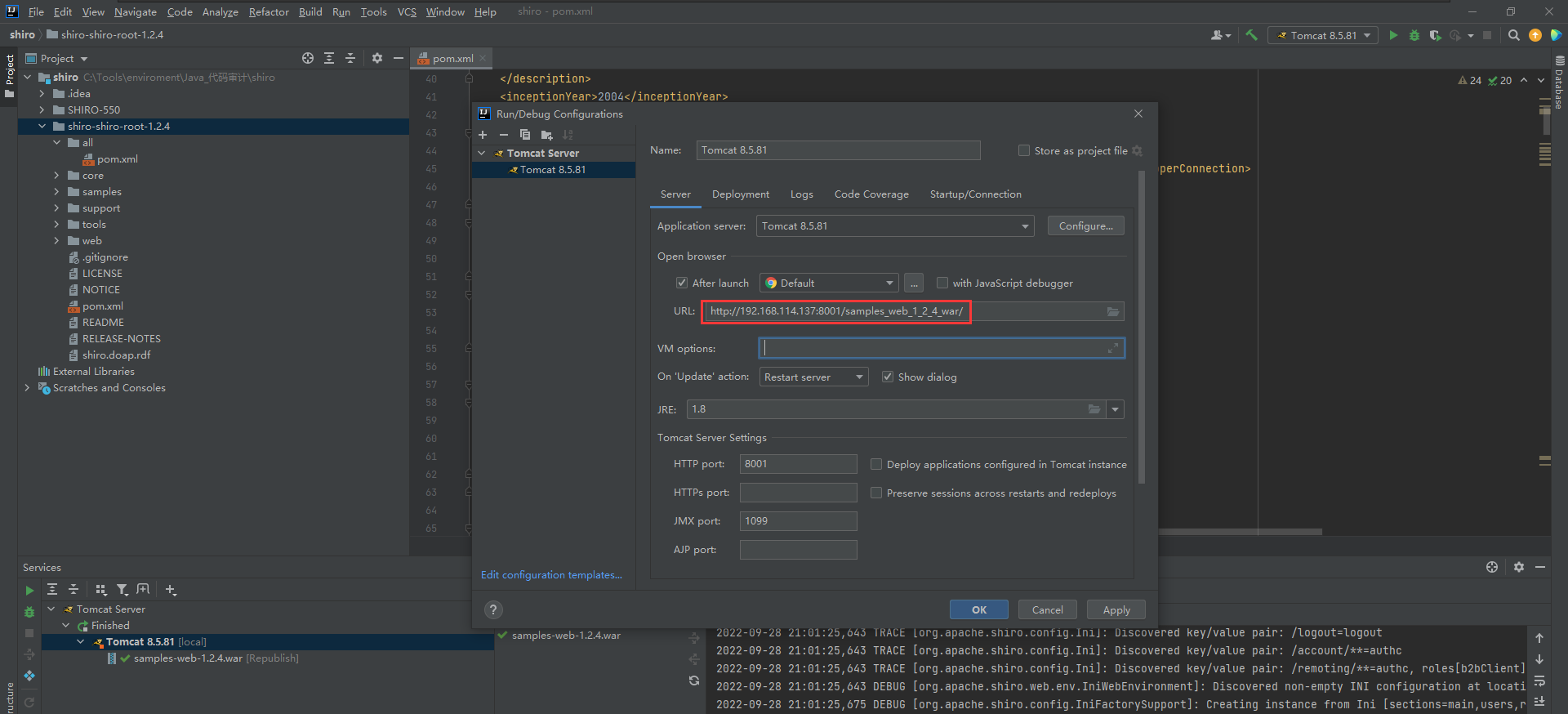Click the Name field Tomcat 8.5.81
This screenshot has height=714, width=1568.
839,150
